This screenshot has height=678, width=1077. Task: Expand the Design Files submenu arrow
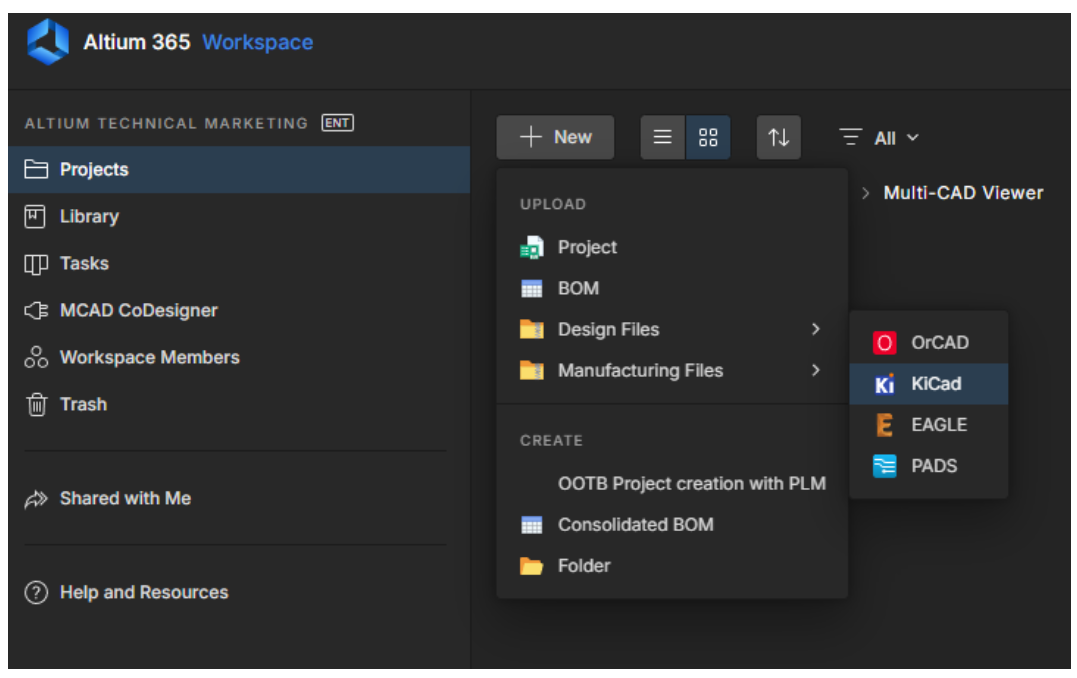(x=816, y=329)
